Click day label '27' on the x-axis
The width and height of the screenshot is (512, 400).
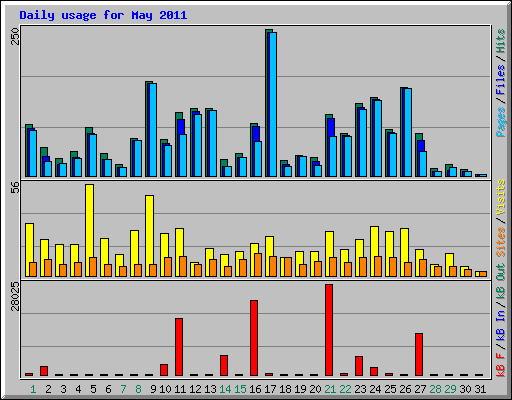tap(420, 389)
